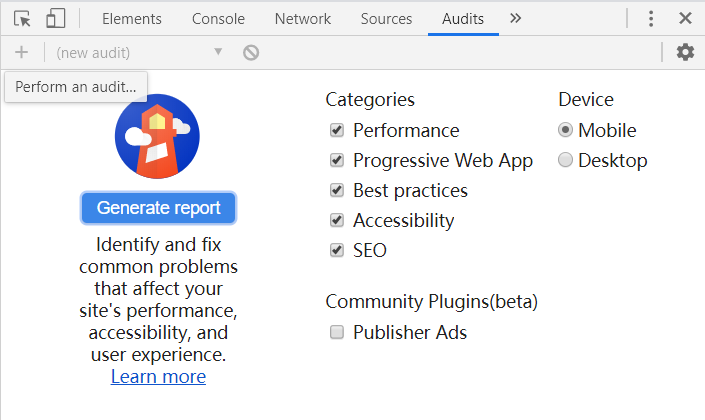Close the DevTools panel
This screenshot has width=705, height=420.
point(685,18)
